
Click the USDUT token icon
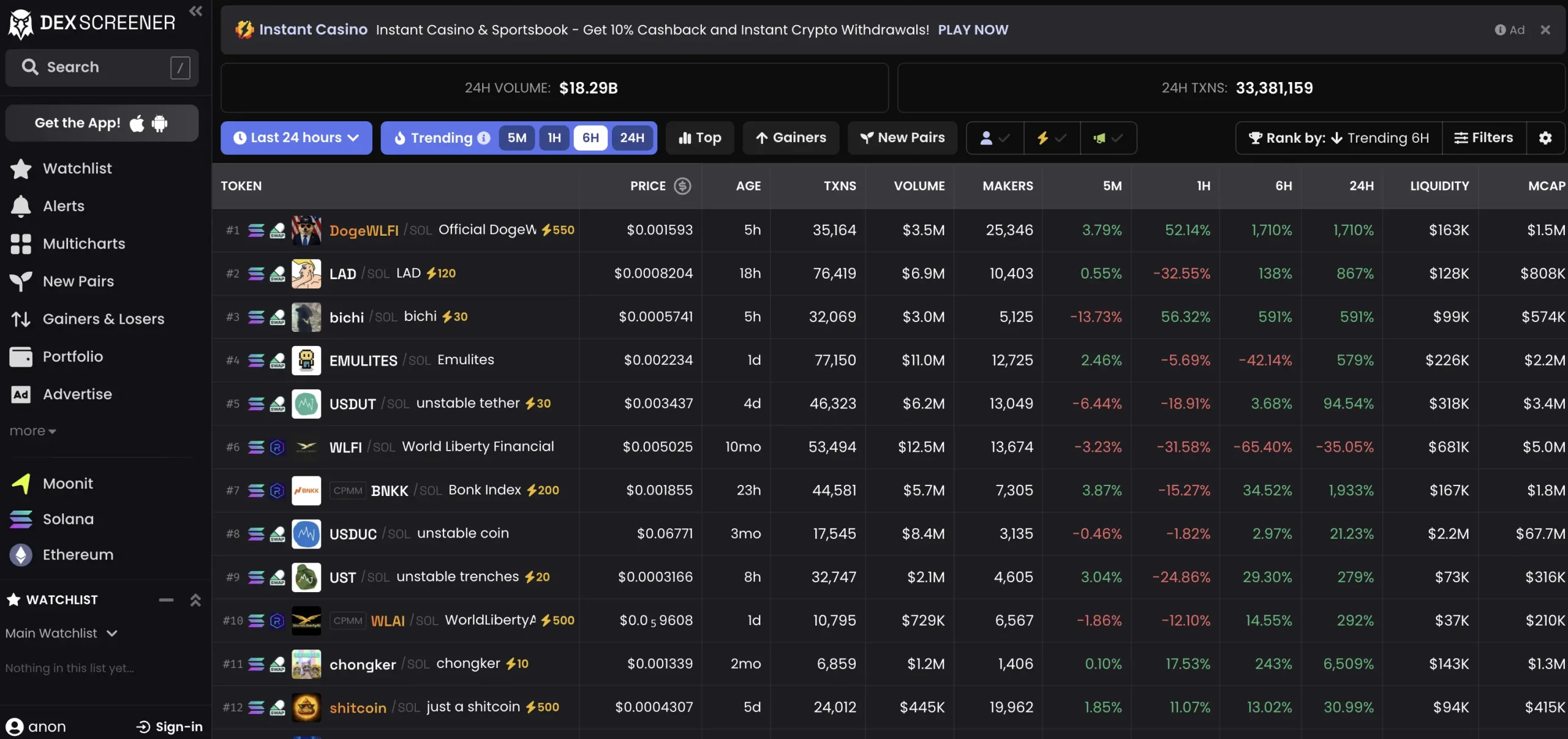point(306,404)
